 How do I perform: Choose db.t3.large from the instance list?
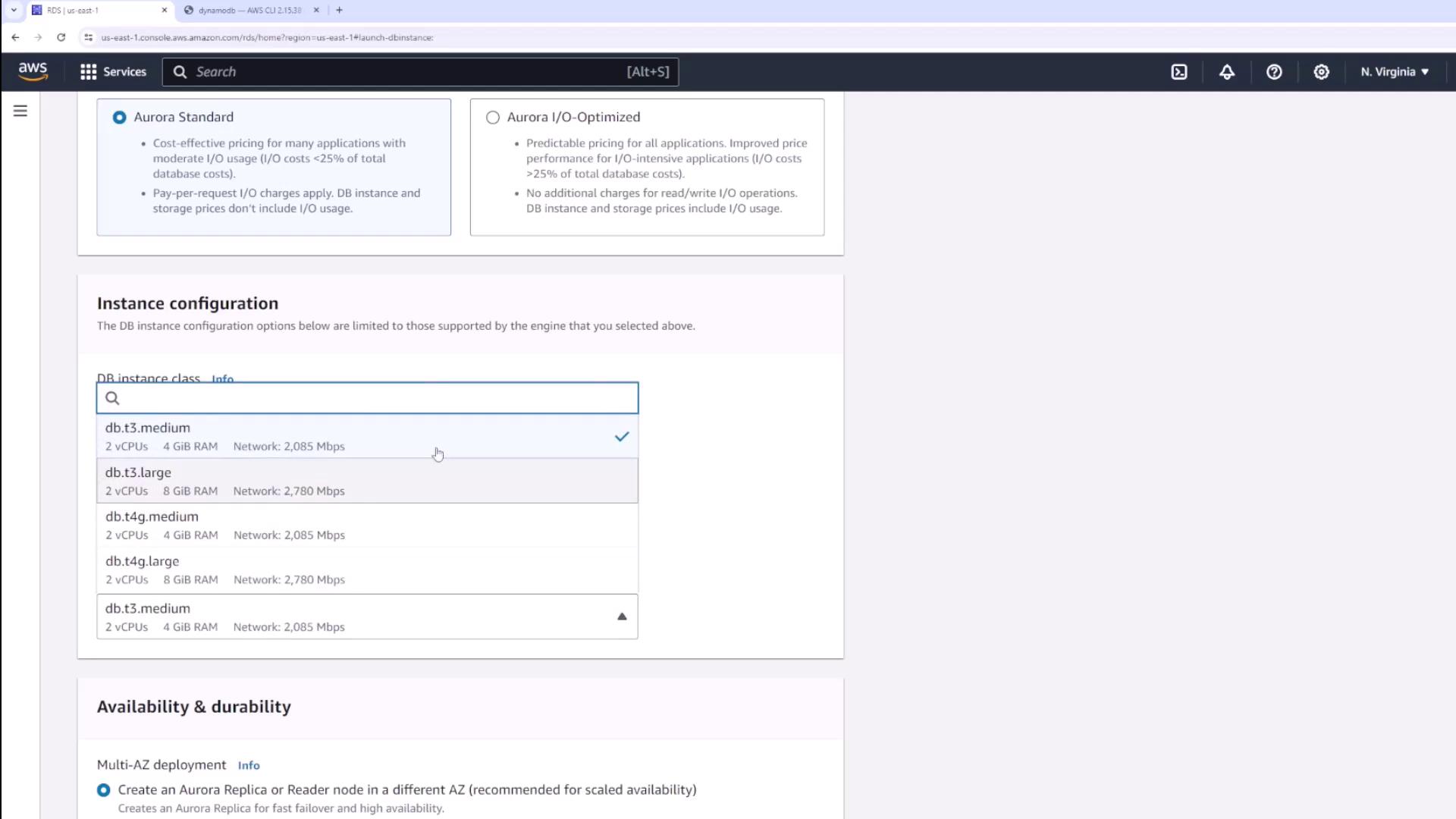coord(367,481)
